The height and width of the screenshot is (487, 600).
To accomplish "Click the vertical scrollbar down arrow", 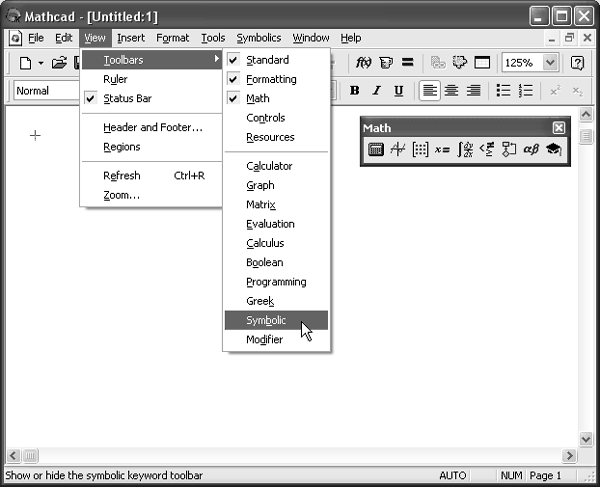I will (586, 439).
